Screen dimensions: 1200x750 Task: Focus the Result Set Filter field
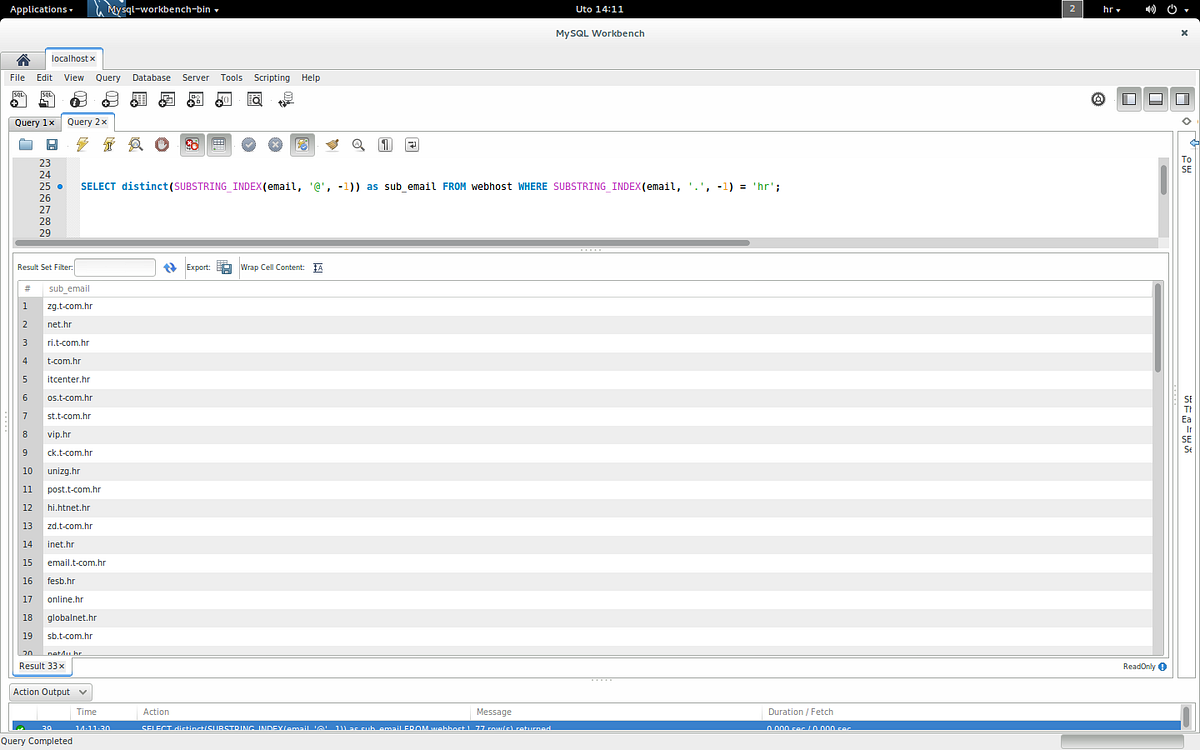115,268
